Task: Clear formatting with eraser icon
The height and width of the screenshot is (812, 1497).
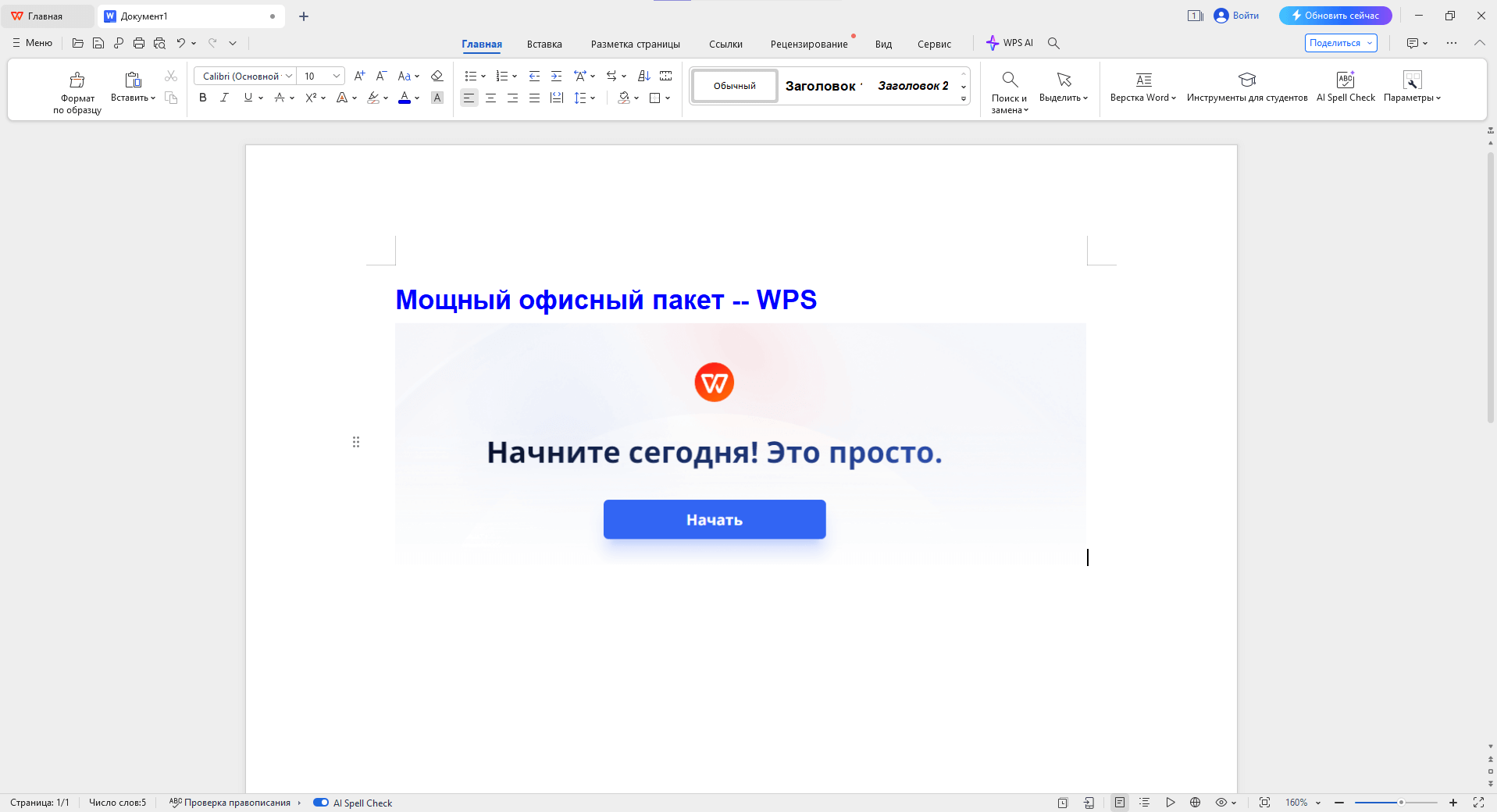Action: tap(437, 76)
